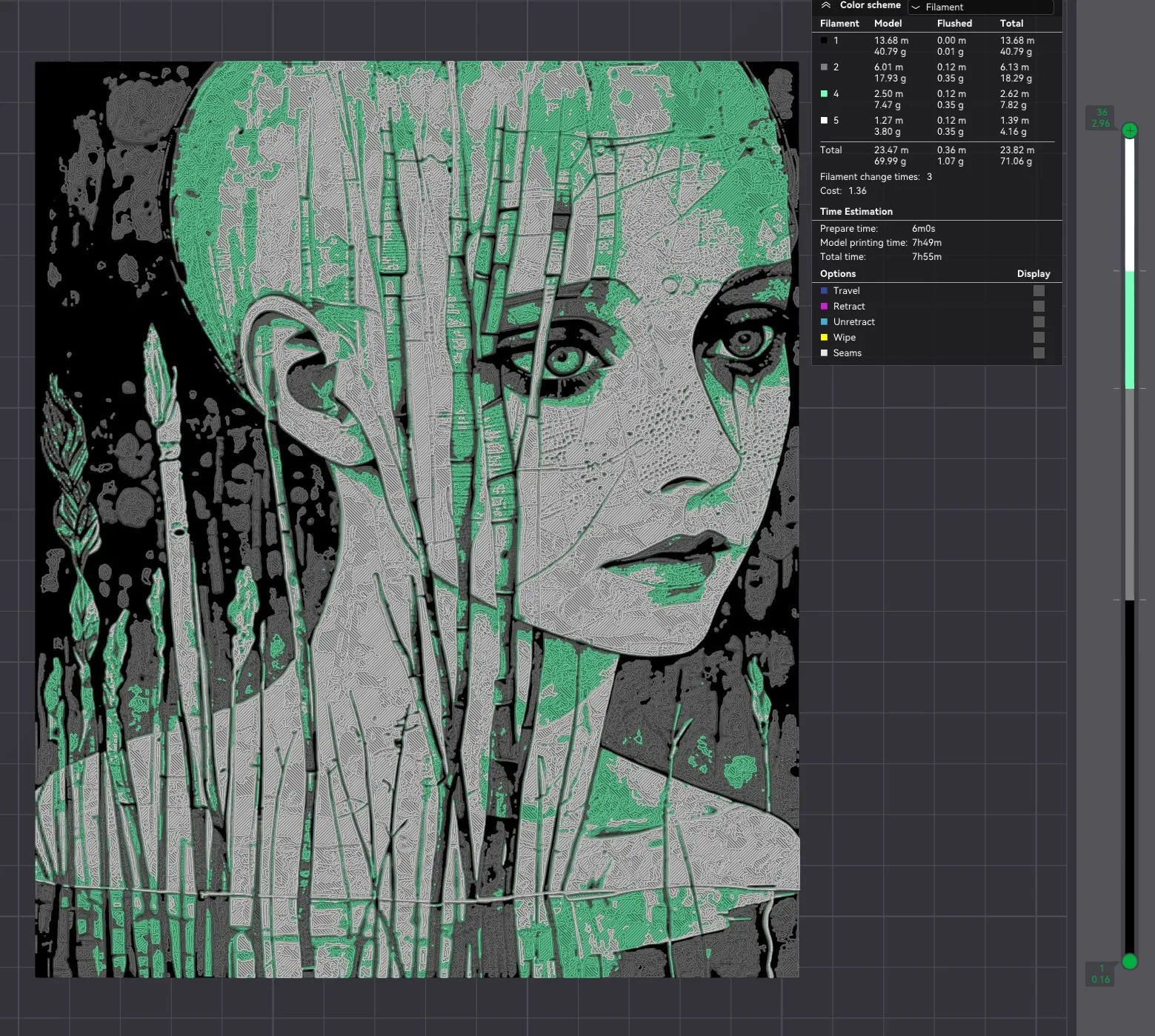Click the cyan Unretract color square

click(824, 322)
